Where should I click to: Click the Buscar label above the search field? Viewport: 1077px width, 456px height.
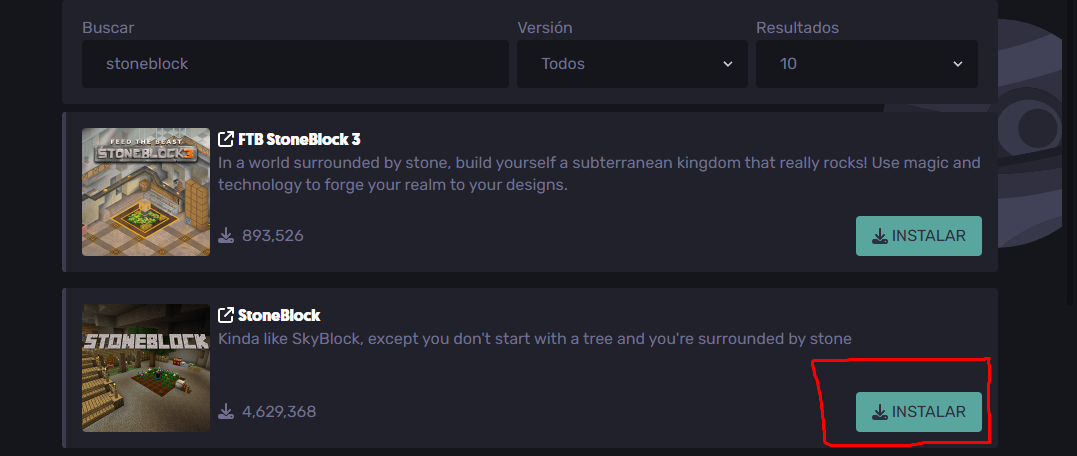(108, 28)
